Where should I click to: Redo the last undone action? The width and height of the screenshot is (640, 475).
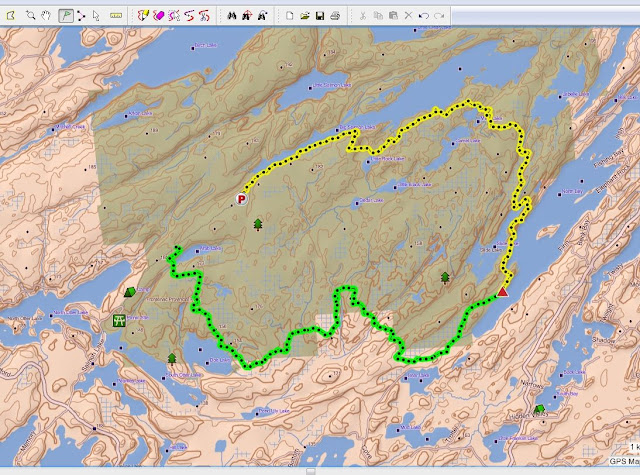[x=439, y=16]
